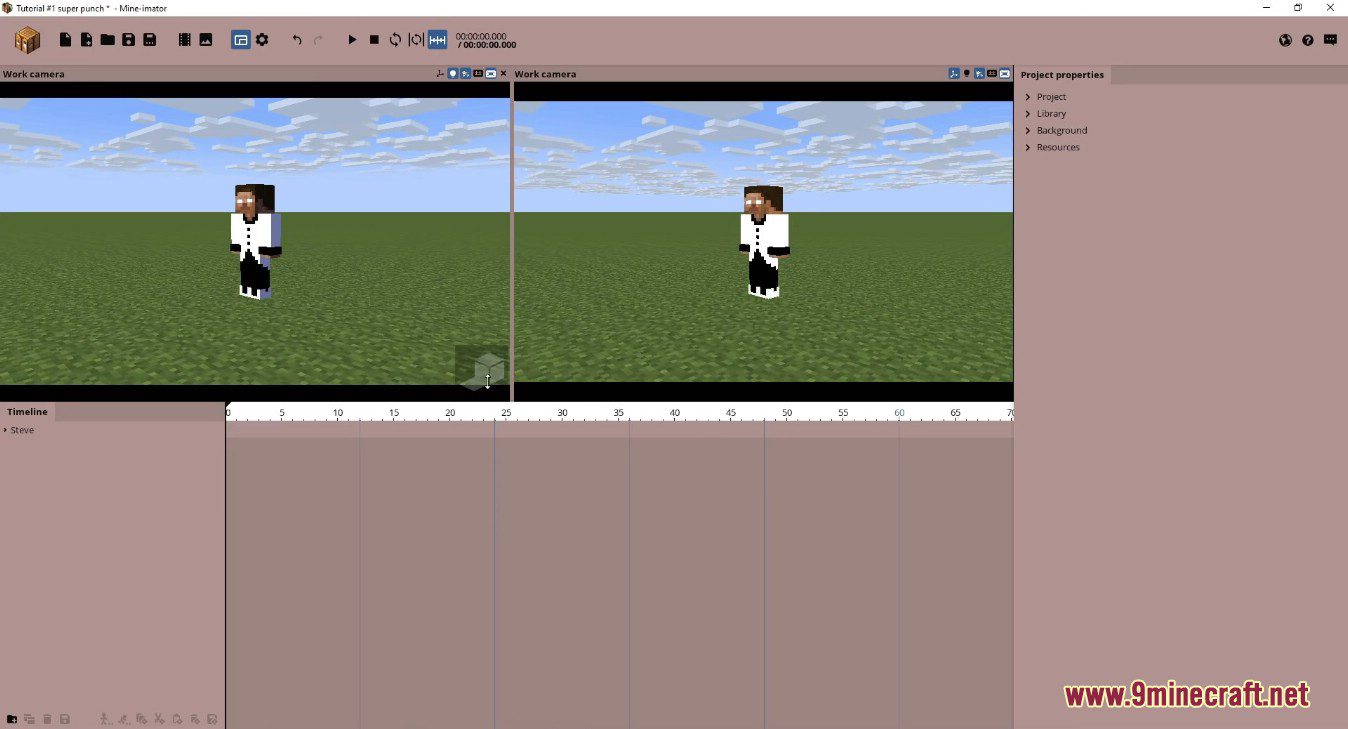Undo the last action
Screen dimensions: 1348x729
click(297, 40)
